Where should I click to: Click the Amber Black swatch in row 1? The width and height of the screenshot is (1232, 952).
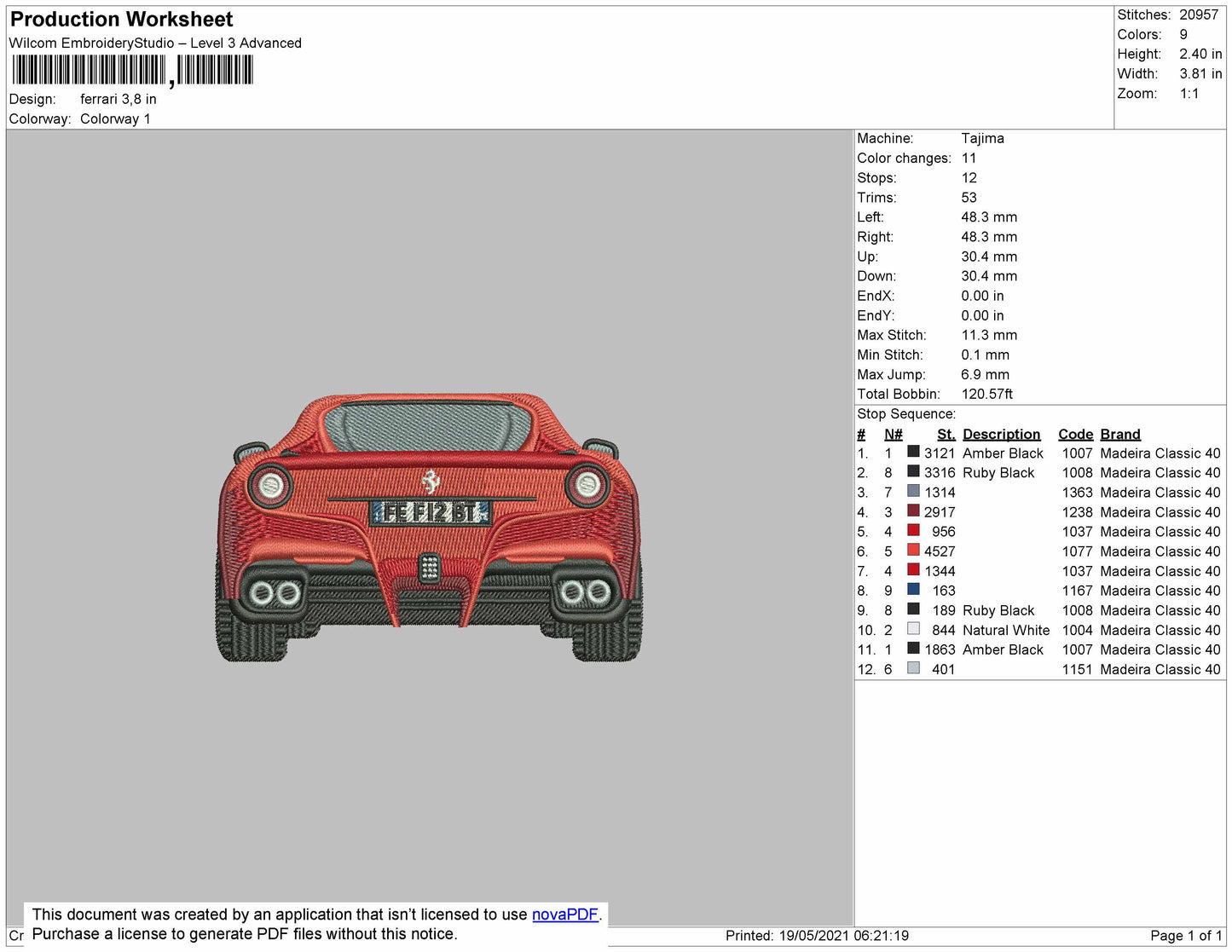coord(913,452)
